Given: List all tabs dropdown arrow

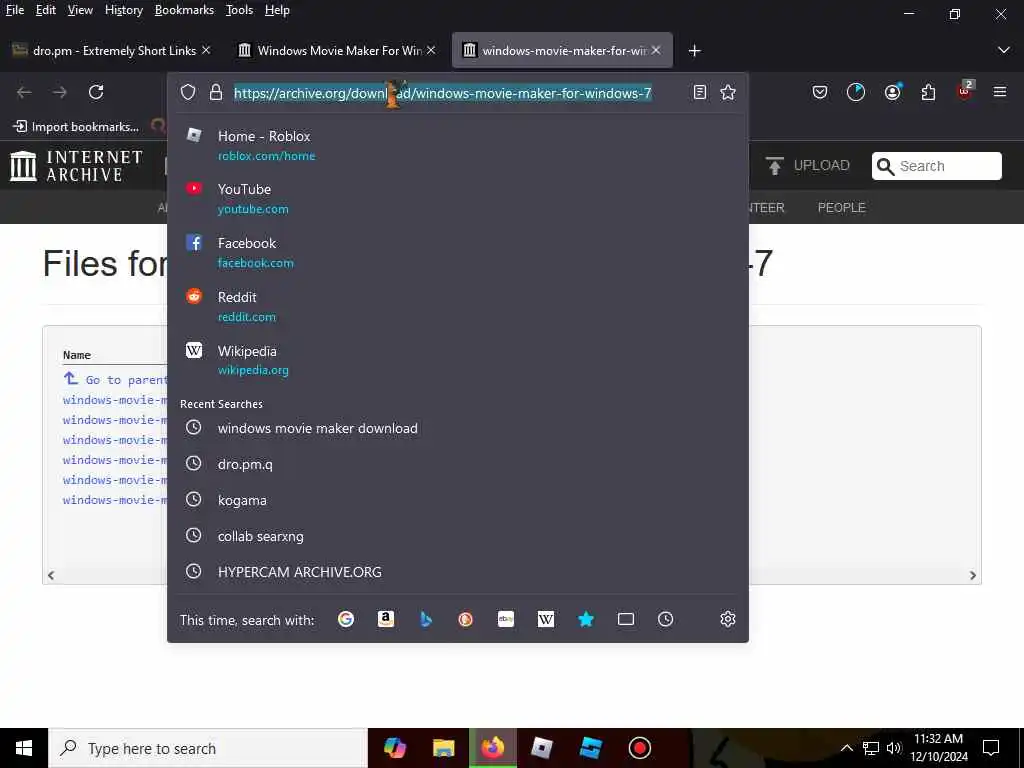Looking at the screenshot, I should click(1003, 50).
